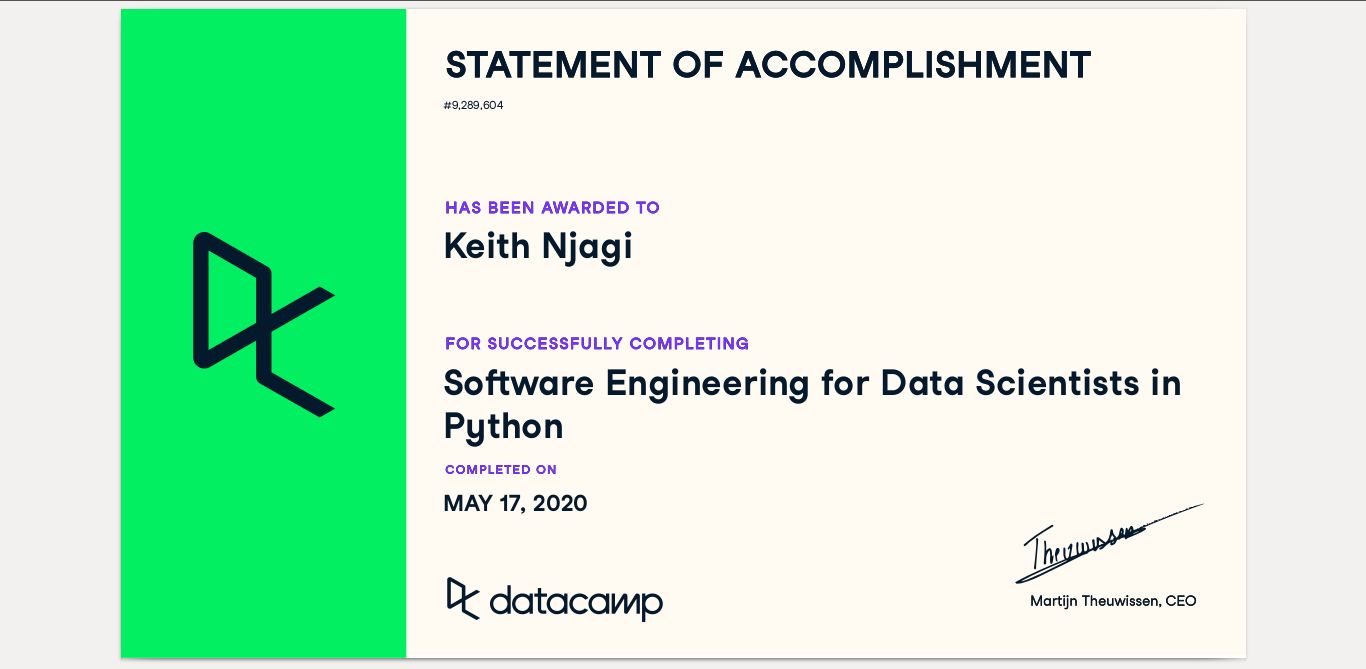Click the FOR SUCCESSFULLY COMPLETING label
Viewport: 1366px width, 669px height.
tap(597, 344)
